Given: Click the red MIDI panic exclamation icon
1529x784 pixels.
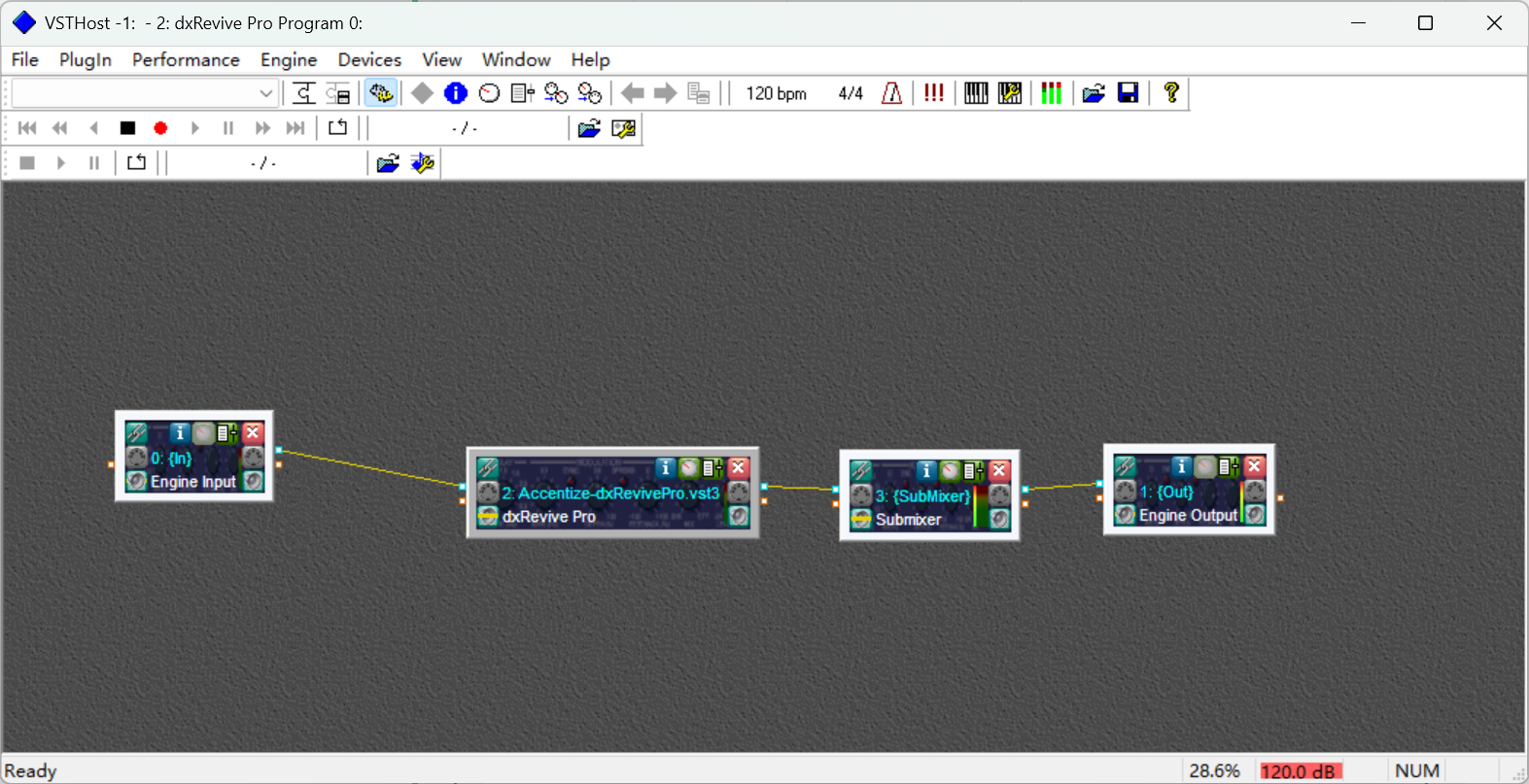Looking at the screenshot, I should (x=933, y=93).
